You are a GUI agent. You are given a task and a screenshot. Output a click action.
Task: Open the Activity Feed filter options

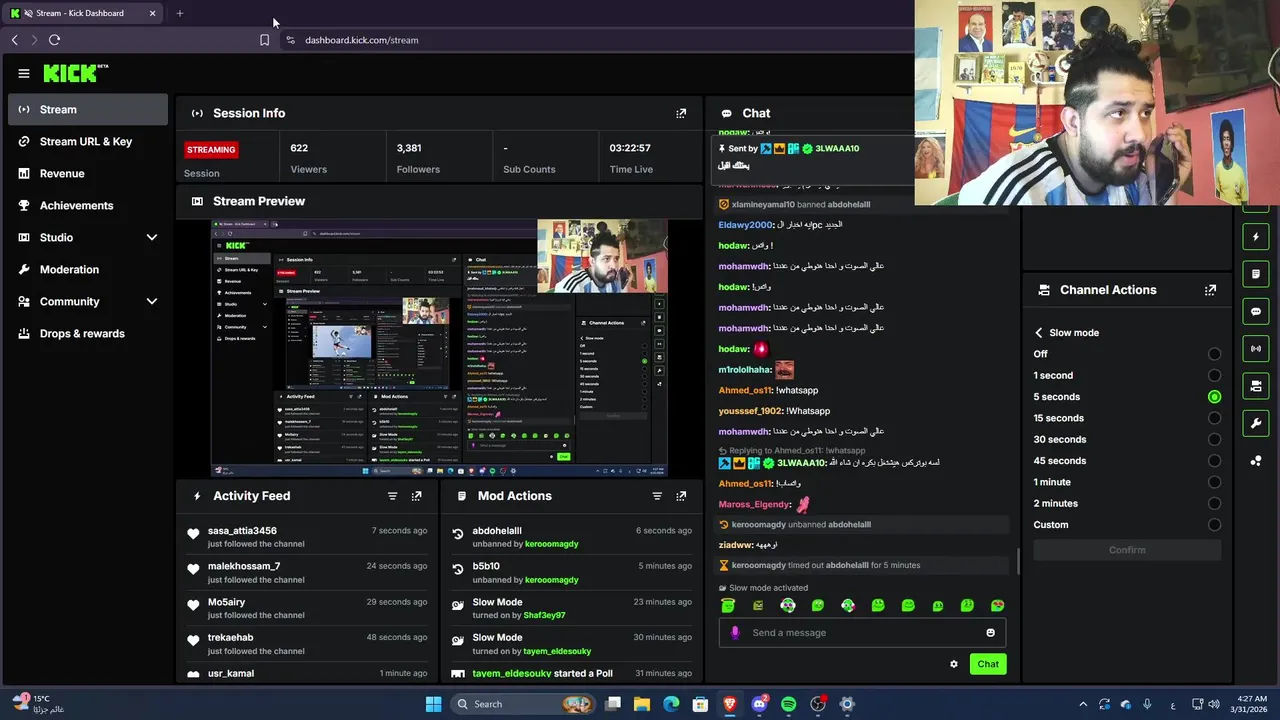[x=392, y=496]
